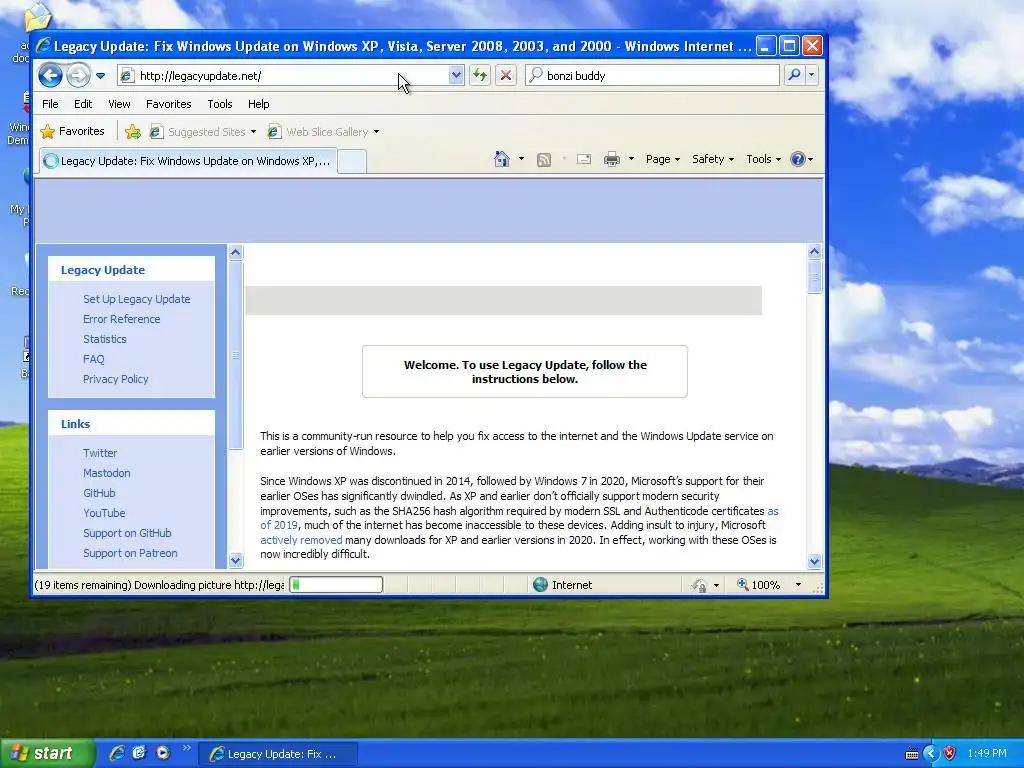Click Add to Favorites Bar star icon
The image size is (1024, 768).
tap(133, 132)
